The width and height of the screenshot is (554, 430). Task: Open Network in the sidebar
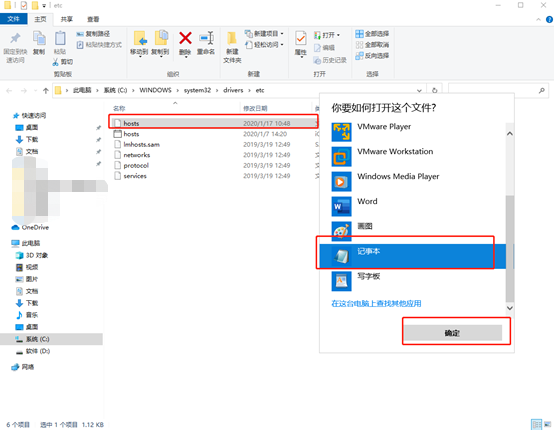point(23,367)
